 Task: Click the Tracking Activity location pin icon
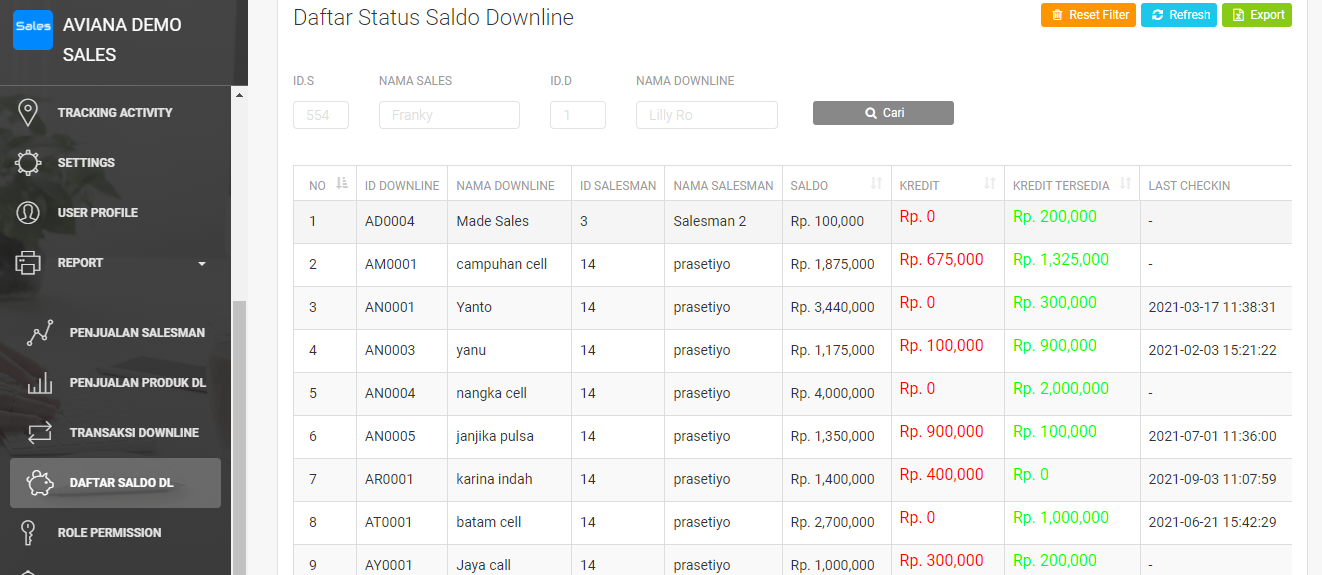point(28,113)
